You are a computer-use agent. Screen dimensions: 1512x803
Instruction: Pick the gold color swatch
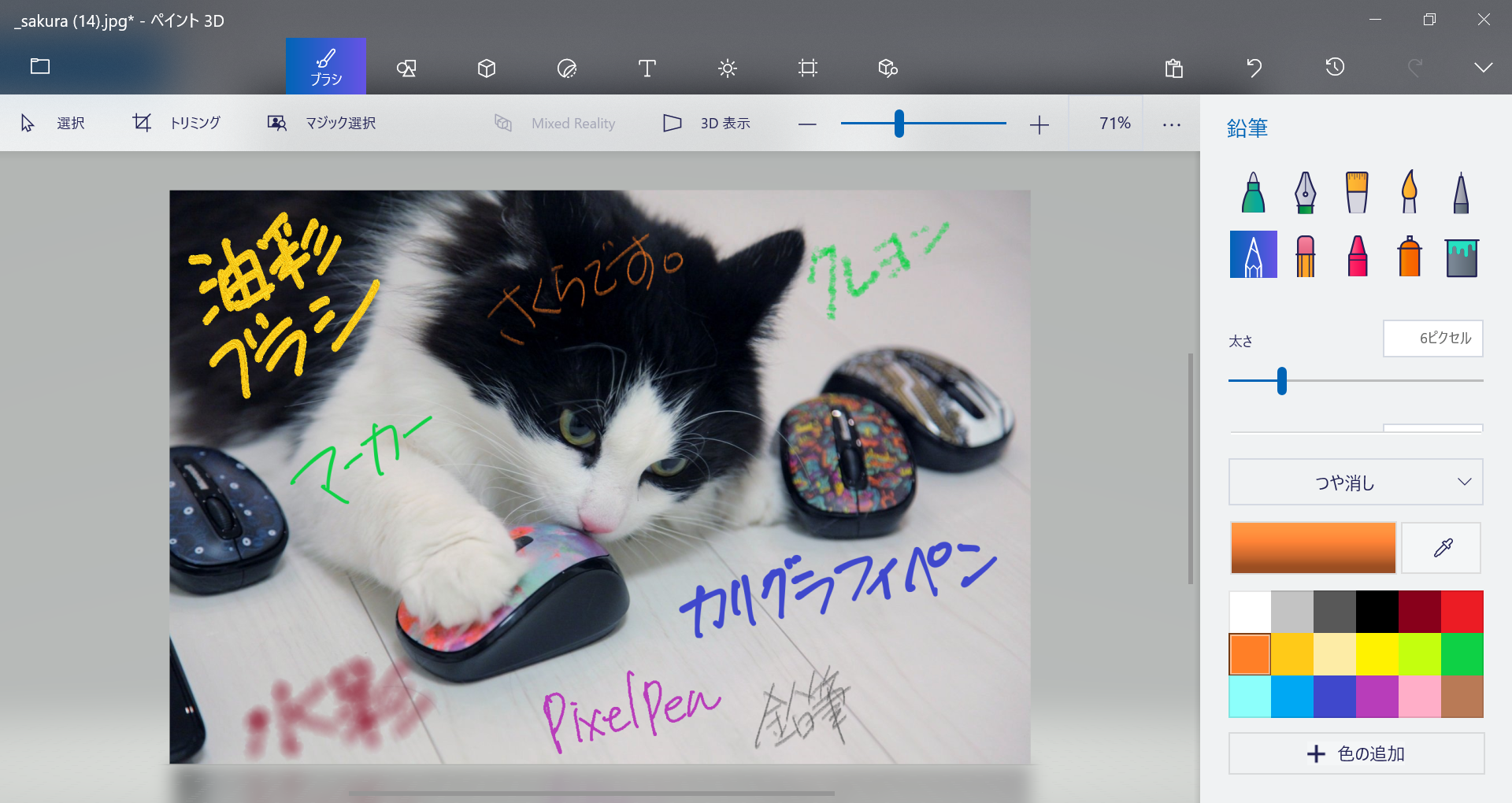[1292, 654]
